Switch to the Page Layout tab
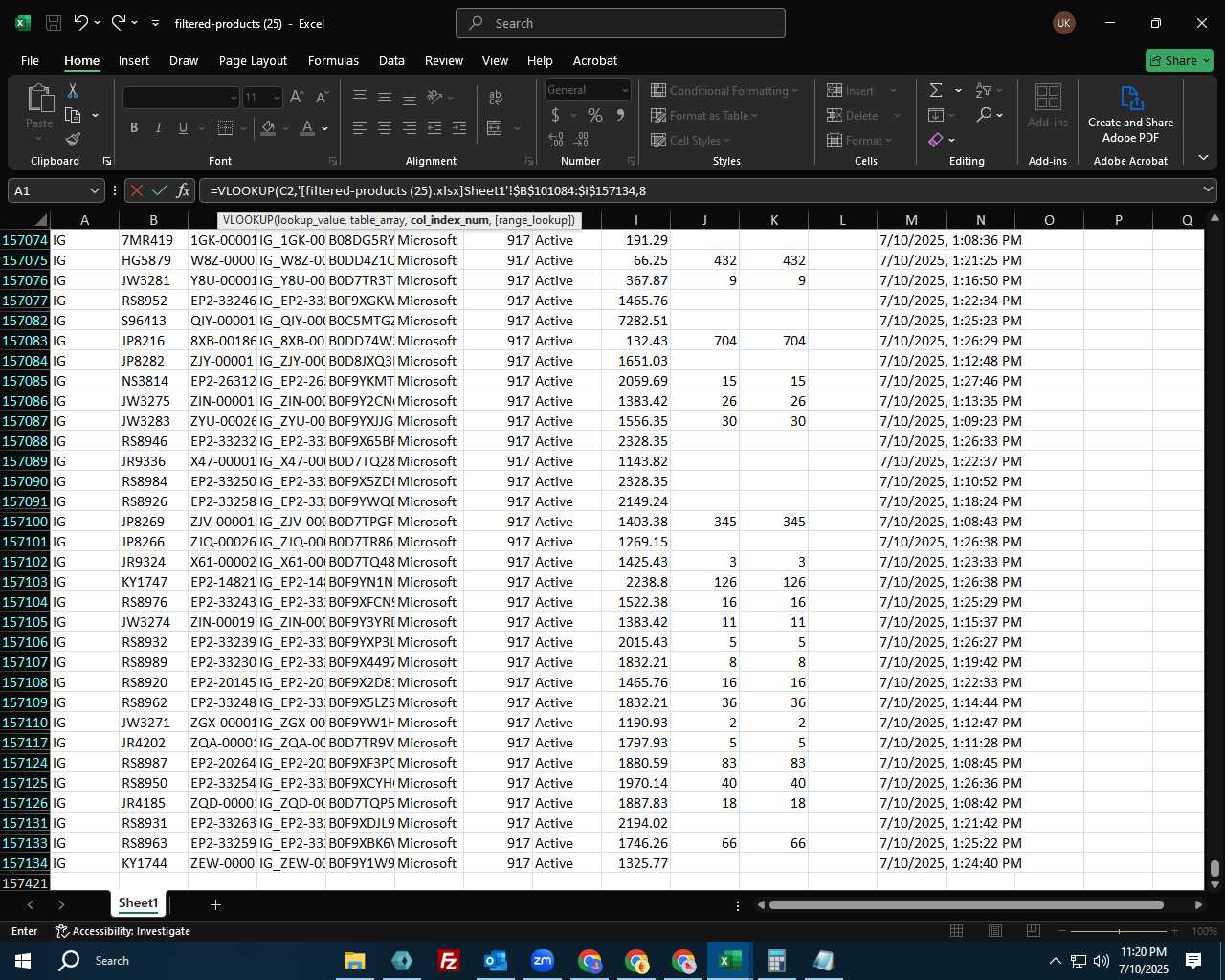The width and height of the screenshot is (1225, 980). 253,60
